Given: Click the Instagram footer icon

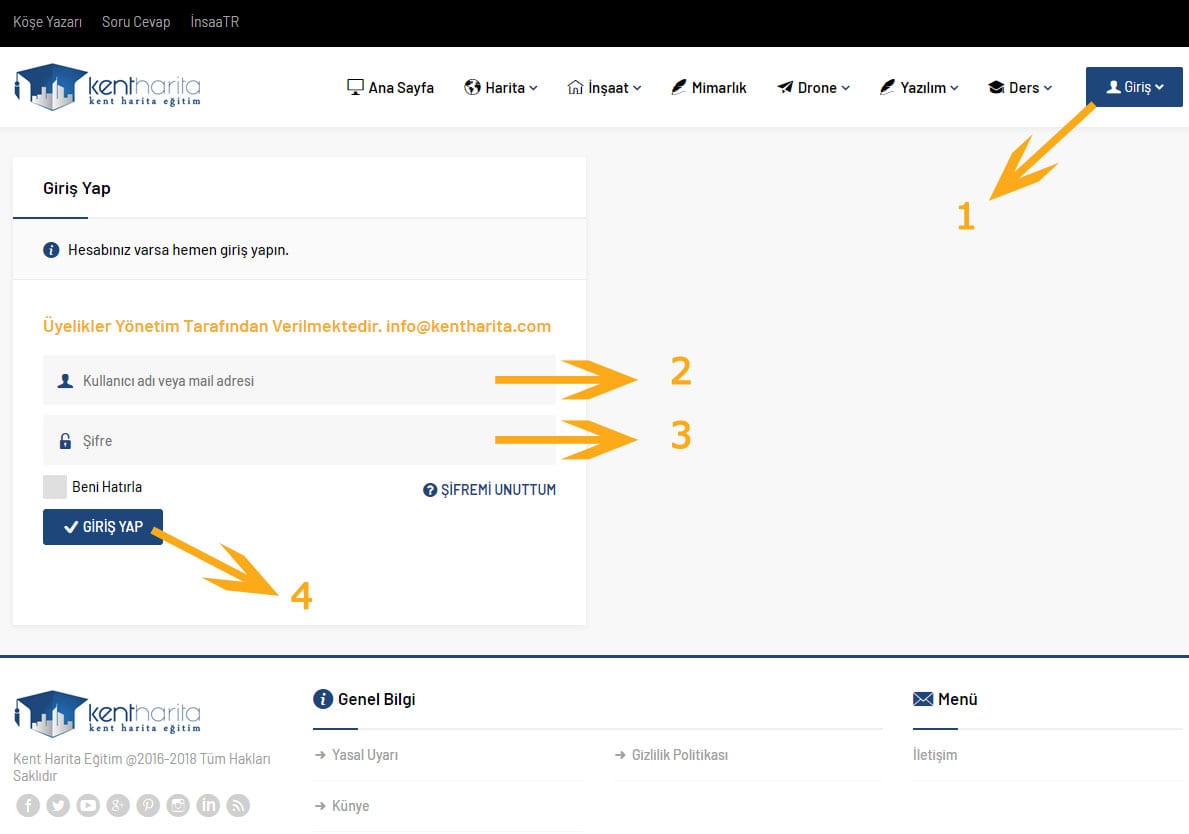Looking at the screenshot, I should point(178,805).
